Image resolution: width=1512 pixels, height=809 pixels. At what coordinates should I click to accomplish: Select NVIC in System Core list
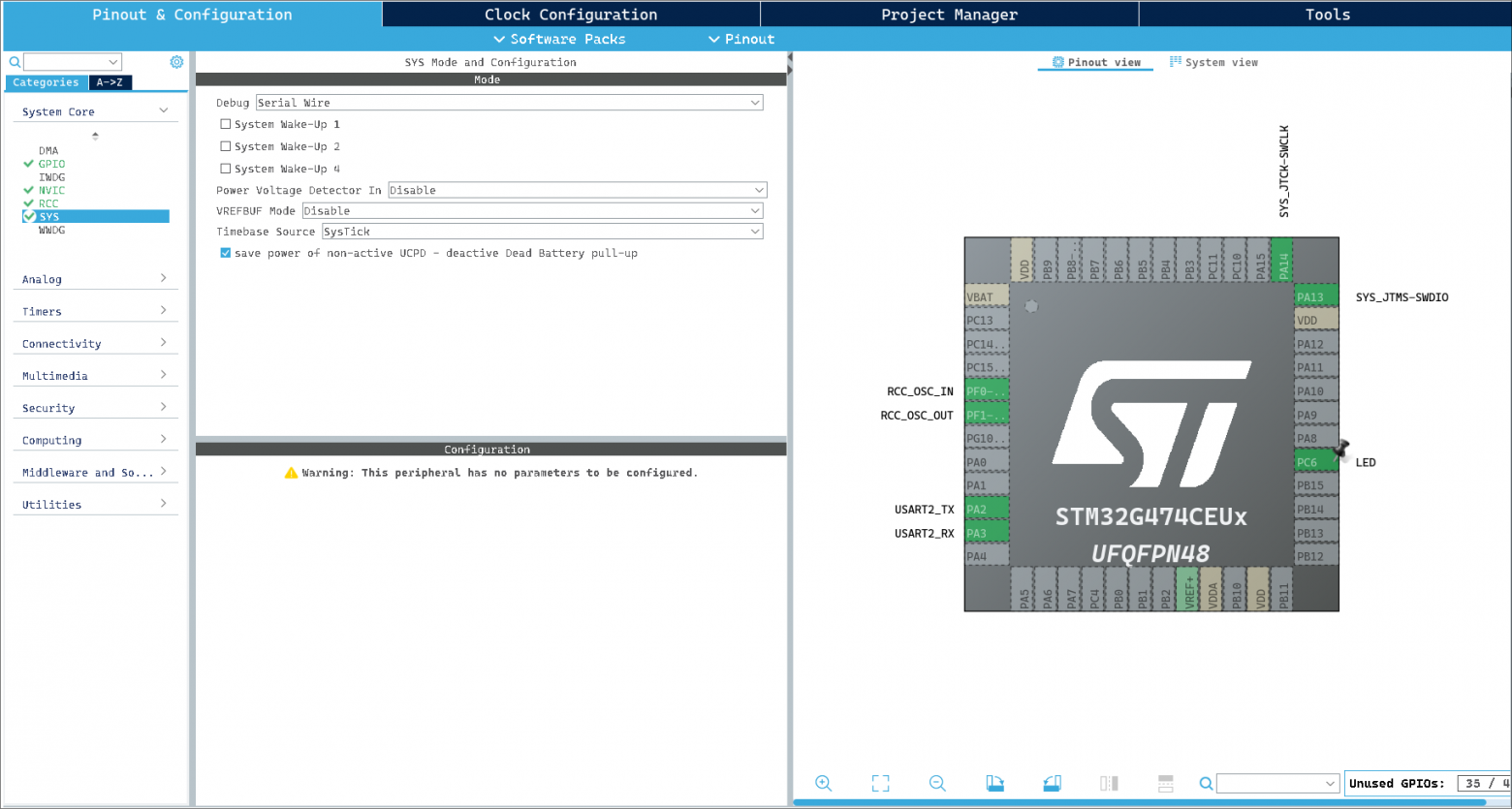(51, 190)
